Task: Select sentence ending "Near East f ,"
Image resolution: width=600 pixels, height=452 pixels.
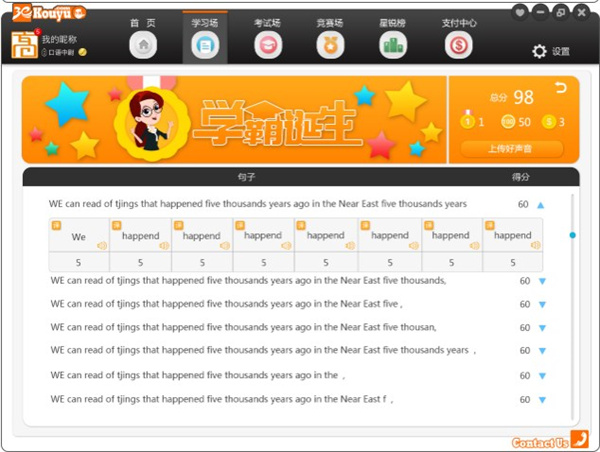Action: [x=222, y=399]
